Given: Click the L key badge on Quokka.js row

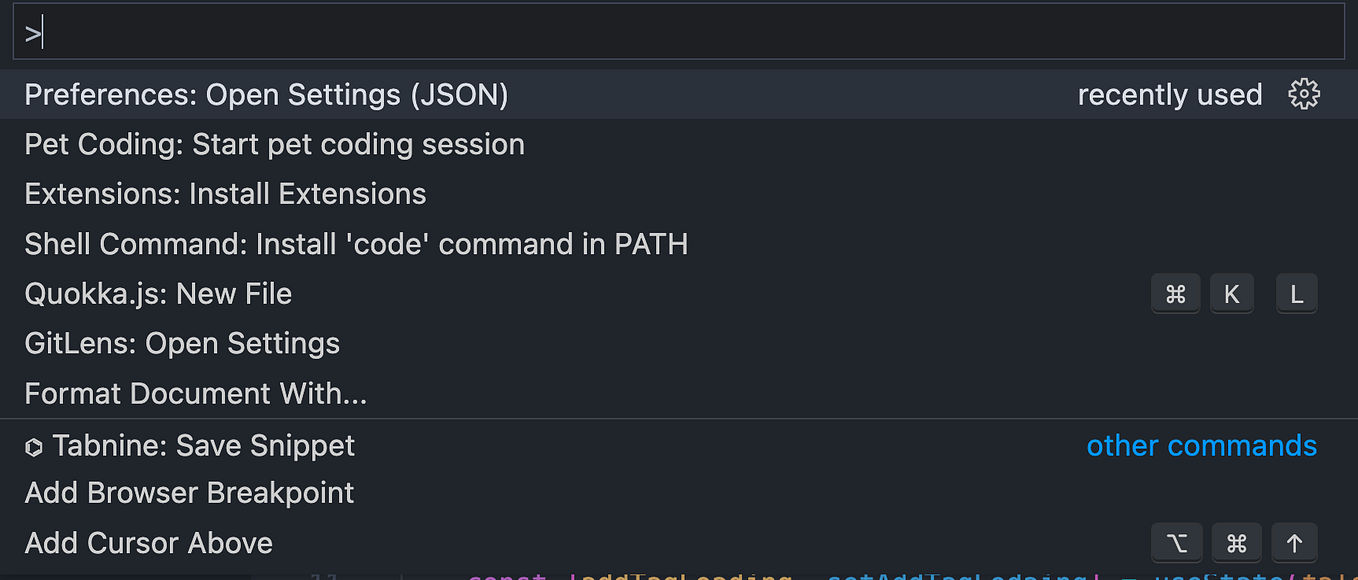Looking at the screenshot, I should [1296, 293].
